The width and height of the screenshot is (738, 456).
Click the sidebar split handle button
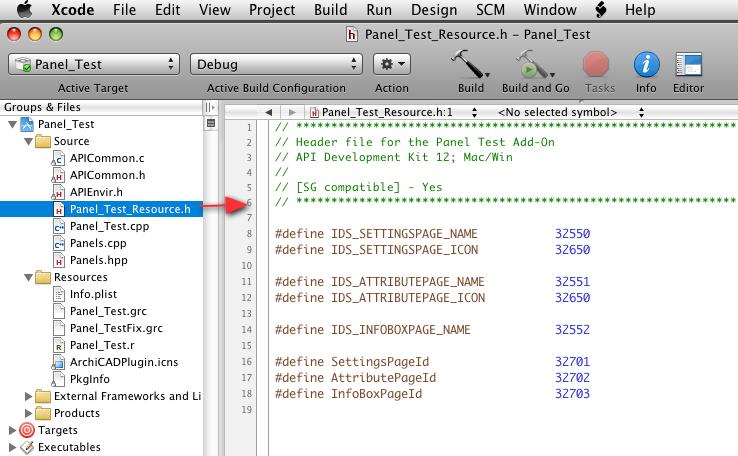point(210,107)
